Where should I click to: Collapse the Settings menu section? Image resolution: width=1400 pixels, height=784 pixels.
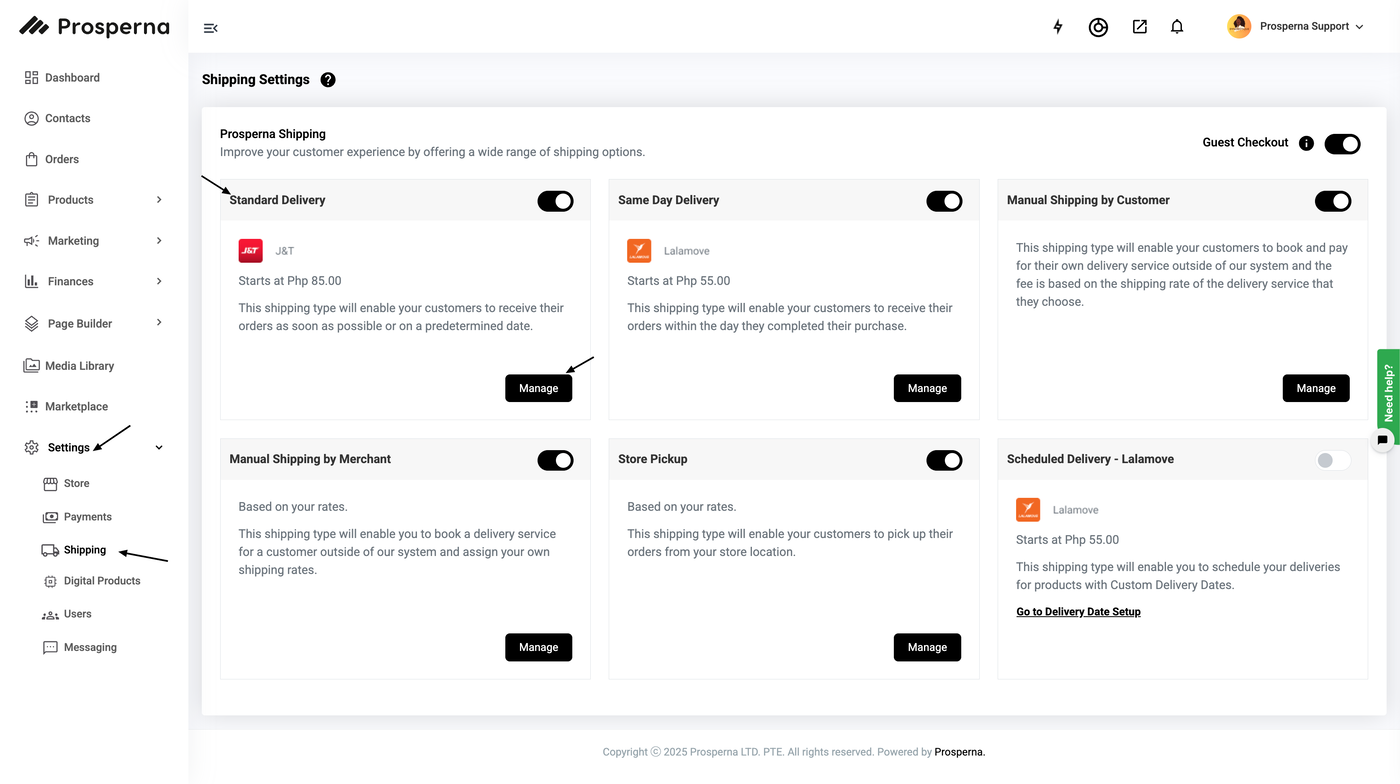tap(159, 448)
